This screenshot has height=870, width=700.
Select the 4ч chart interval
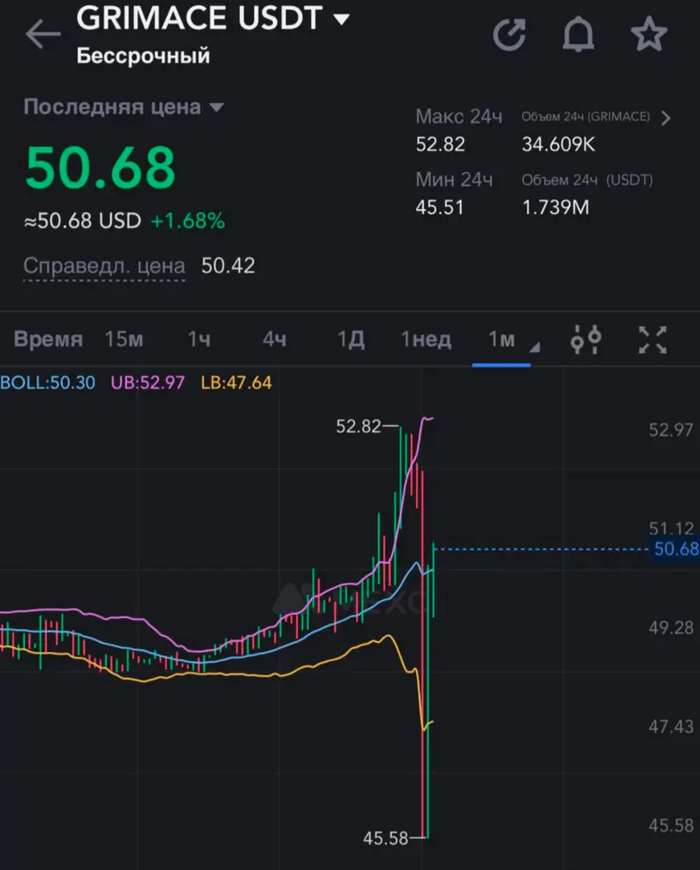pos(275,340)
